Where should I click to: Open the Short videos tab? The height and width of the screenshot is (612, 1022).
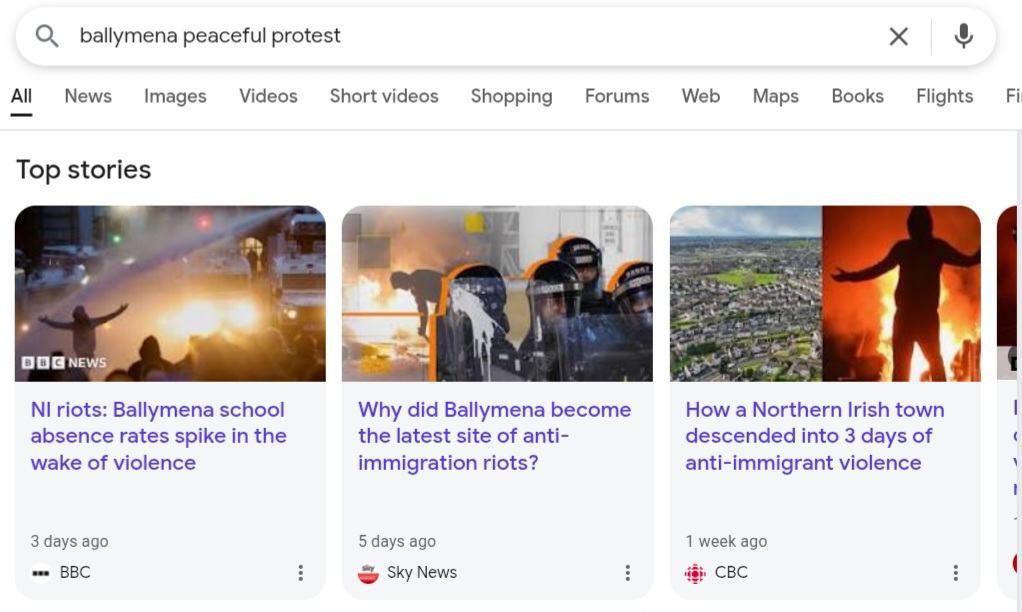tap(384, 96)
